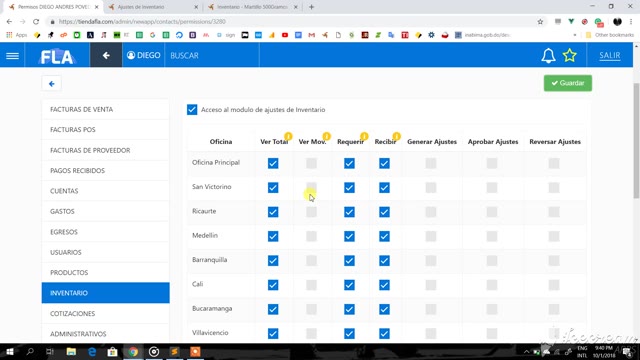The width and height of the screenshot is (640, 360).
Task: Toggle Acceso al modulo de ajustes checkbox
Action: point(192,109)
